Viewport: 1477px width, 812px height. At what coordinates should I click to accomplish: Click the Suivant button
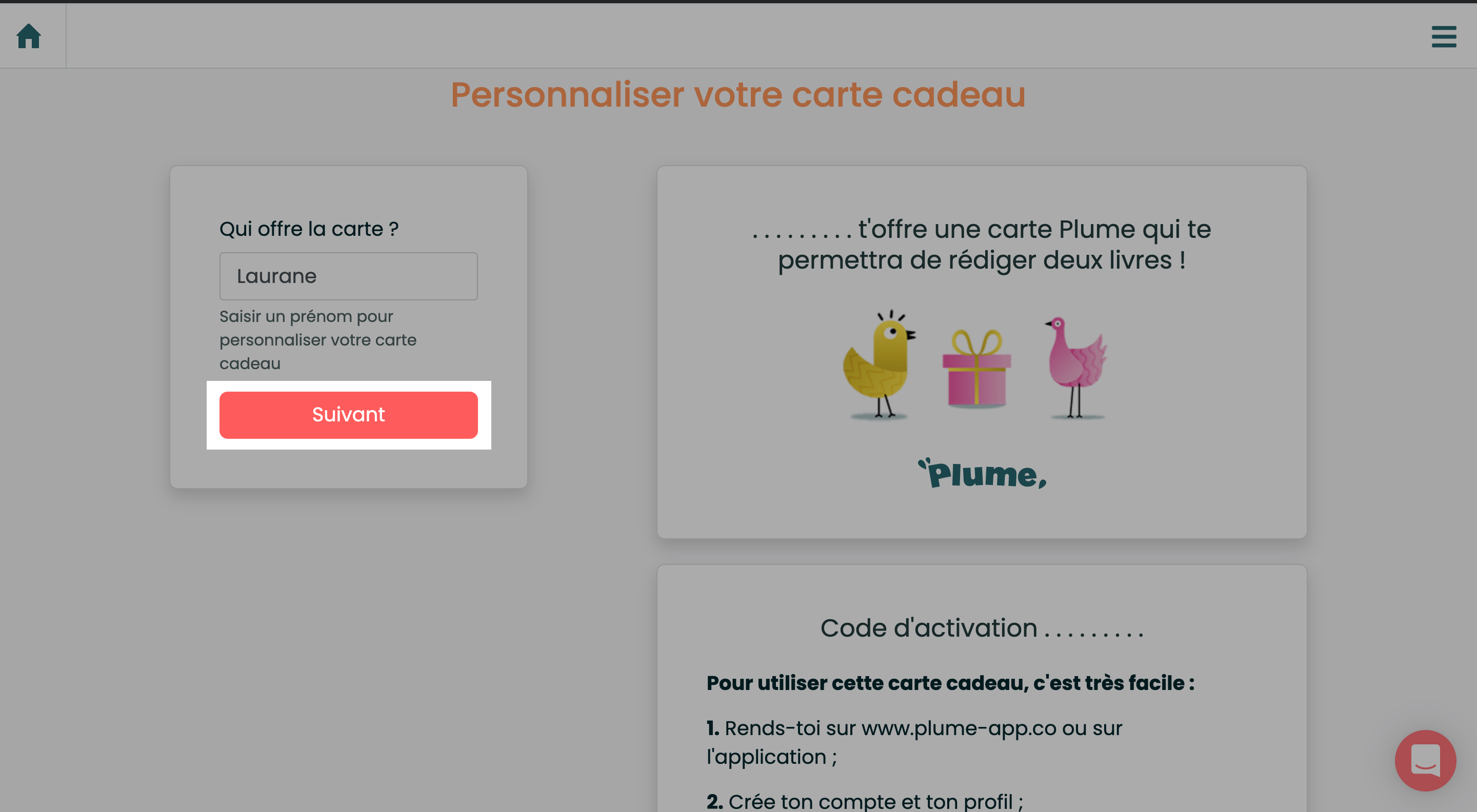(x=349, y=415)
